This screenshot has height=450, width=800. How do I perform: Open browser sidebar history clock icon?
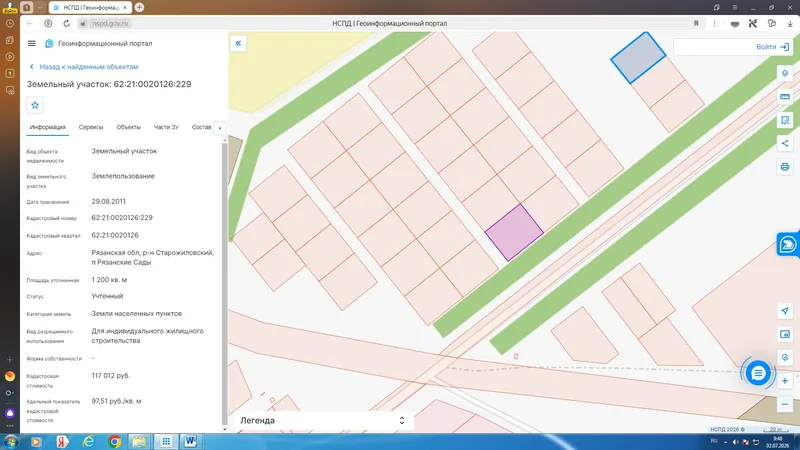click(10, 23)
